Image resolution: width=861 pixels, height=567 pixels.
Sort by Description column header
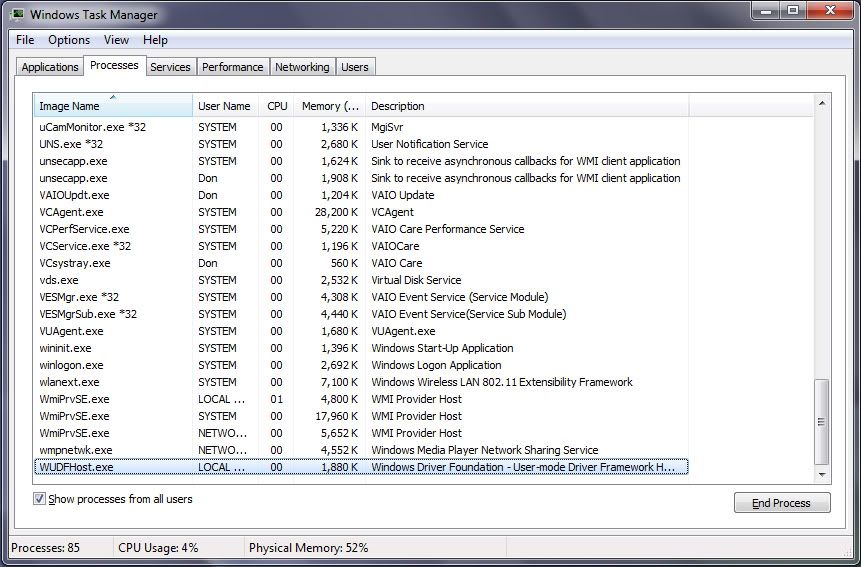click(x=527, y=105)
